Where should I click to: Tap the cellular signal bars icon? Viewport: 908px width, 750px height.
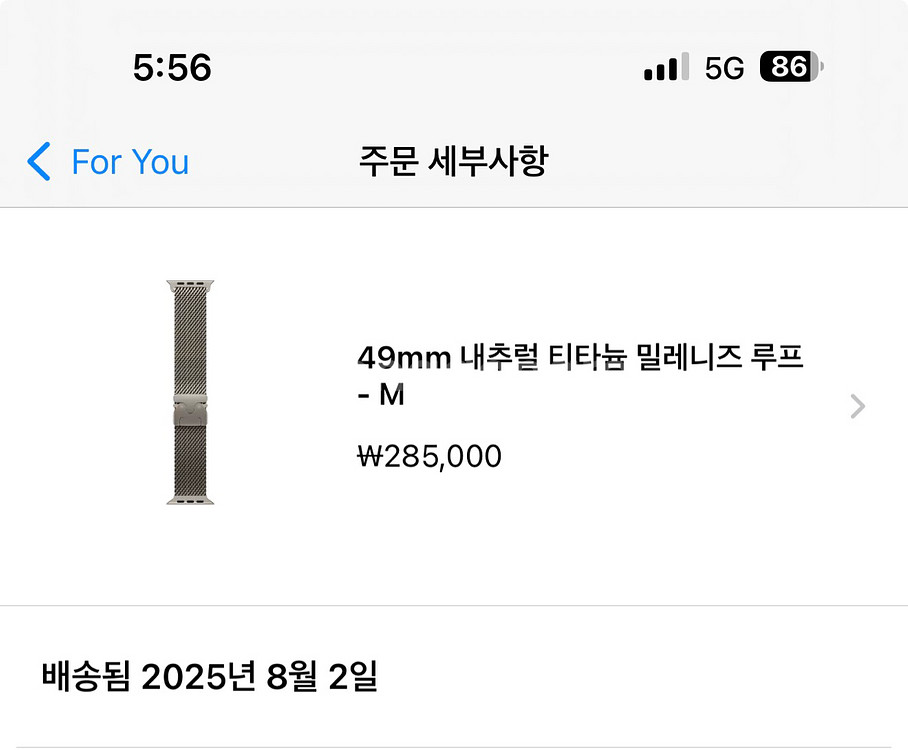666,67
